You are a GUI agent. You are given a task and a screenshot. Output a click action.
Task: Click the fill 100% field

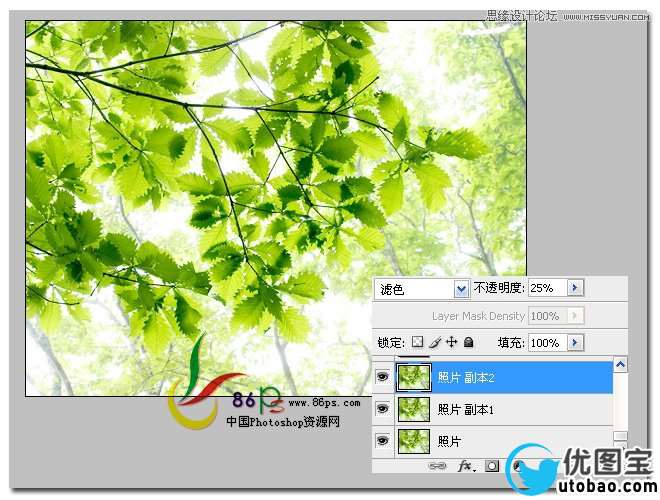point(548,342)
